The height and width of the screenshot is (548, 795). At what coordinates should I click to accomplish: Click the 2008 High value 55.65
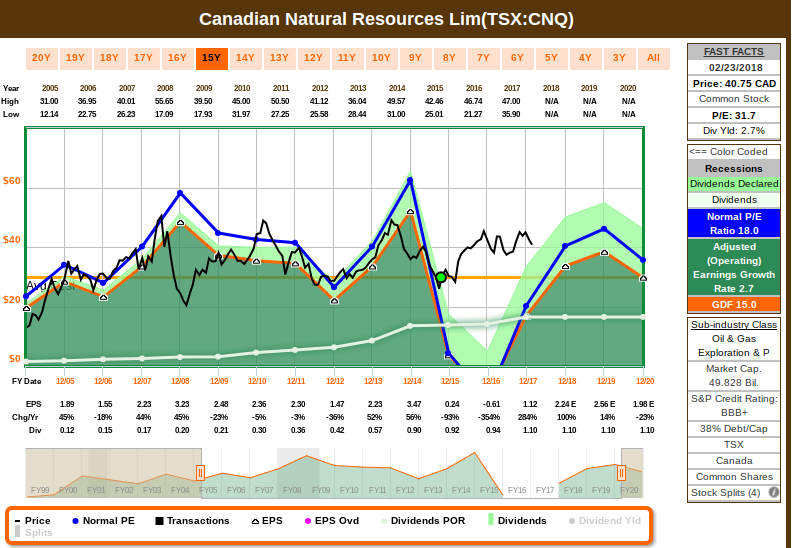pyautogui.click(x=165, y=101)
